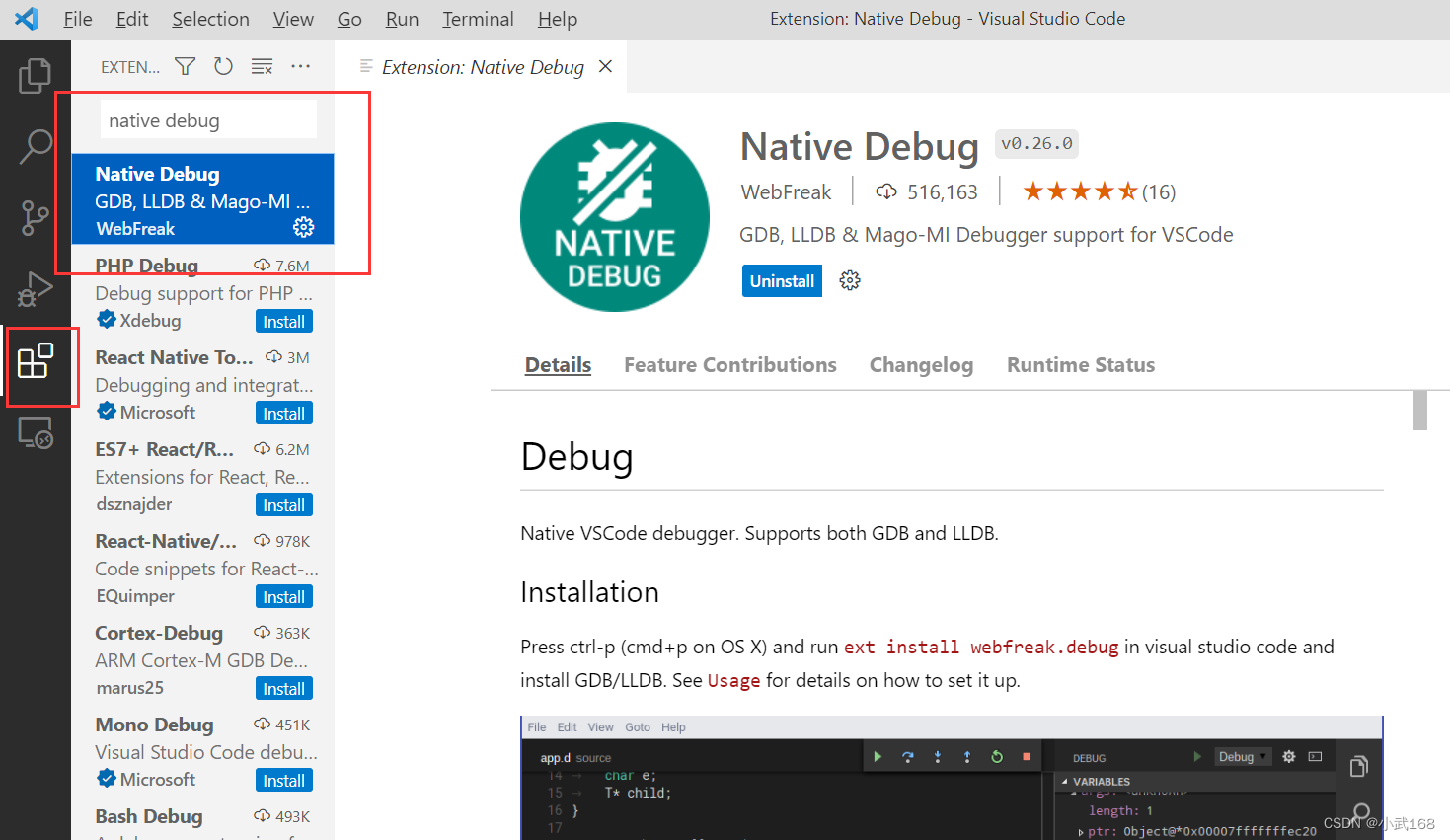Click the extension search input field
This screenshot has height=840, width=1450.
[x=207, y=119]
